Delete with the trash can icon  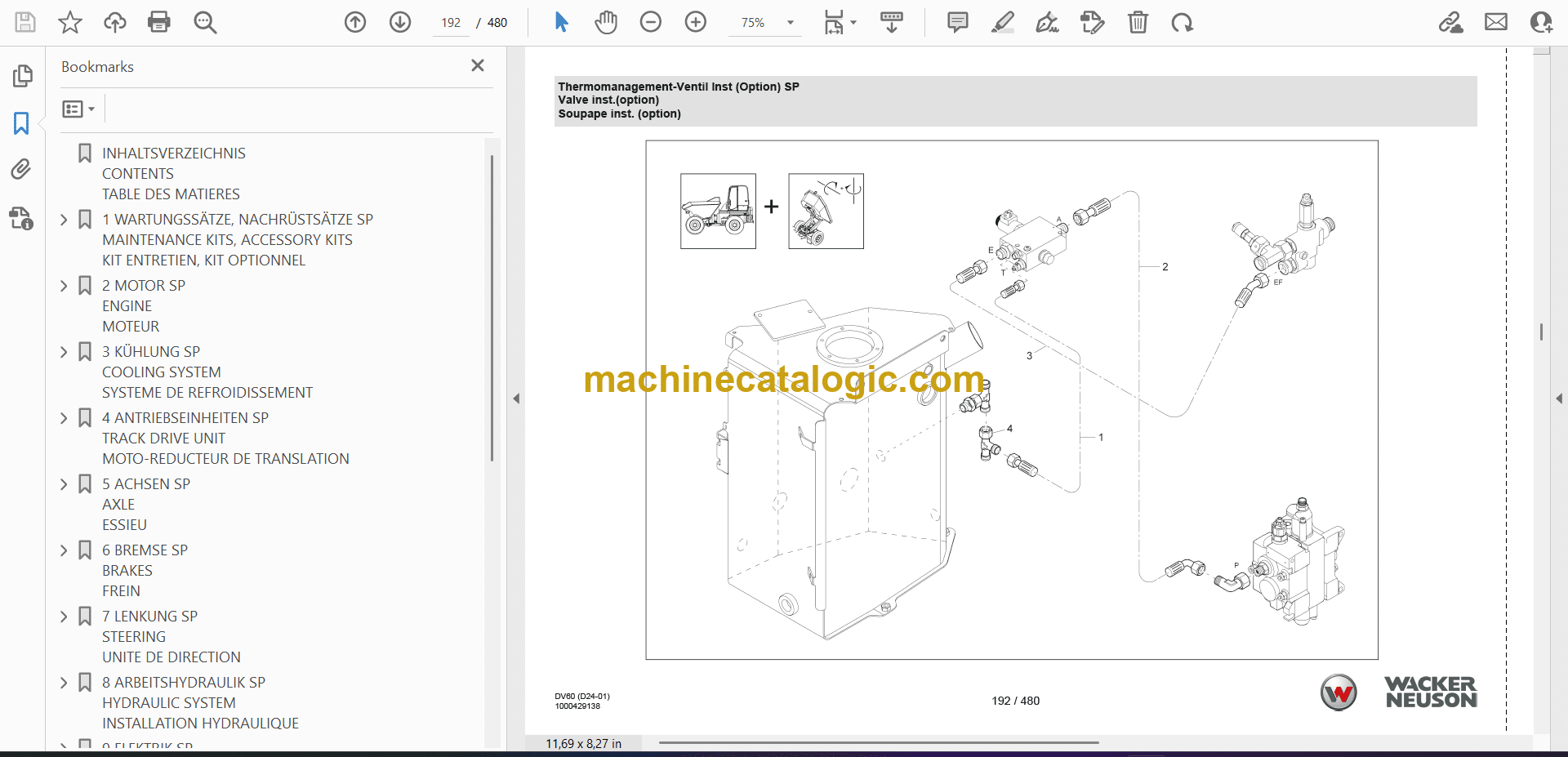(1138, 22)
